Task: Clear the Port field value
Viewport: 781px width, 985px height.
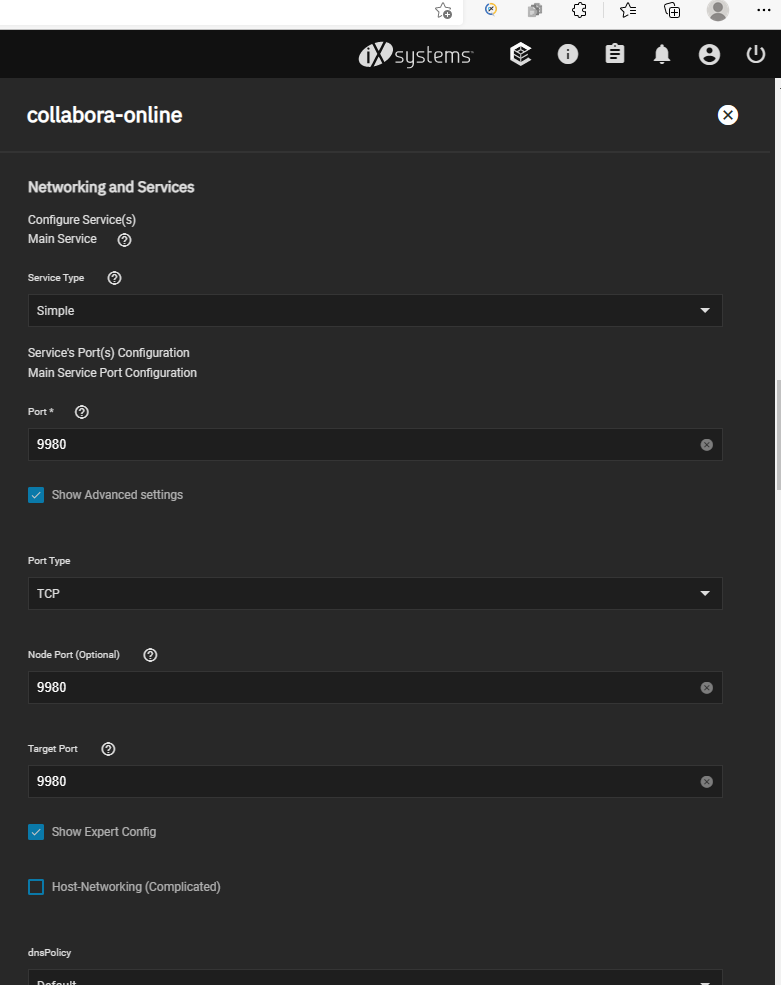Action: point(706,445)
